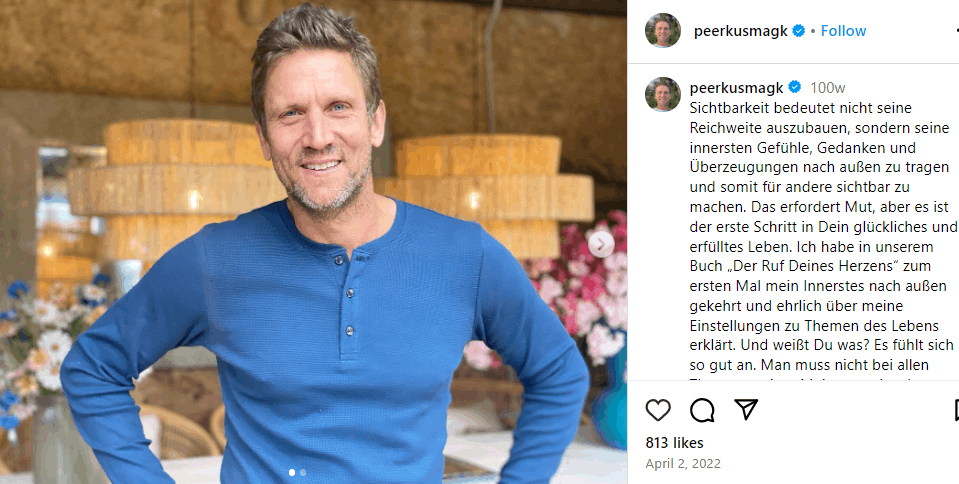Click verified badge beside caption username

pos(794,87)
